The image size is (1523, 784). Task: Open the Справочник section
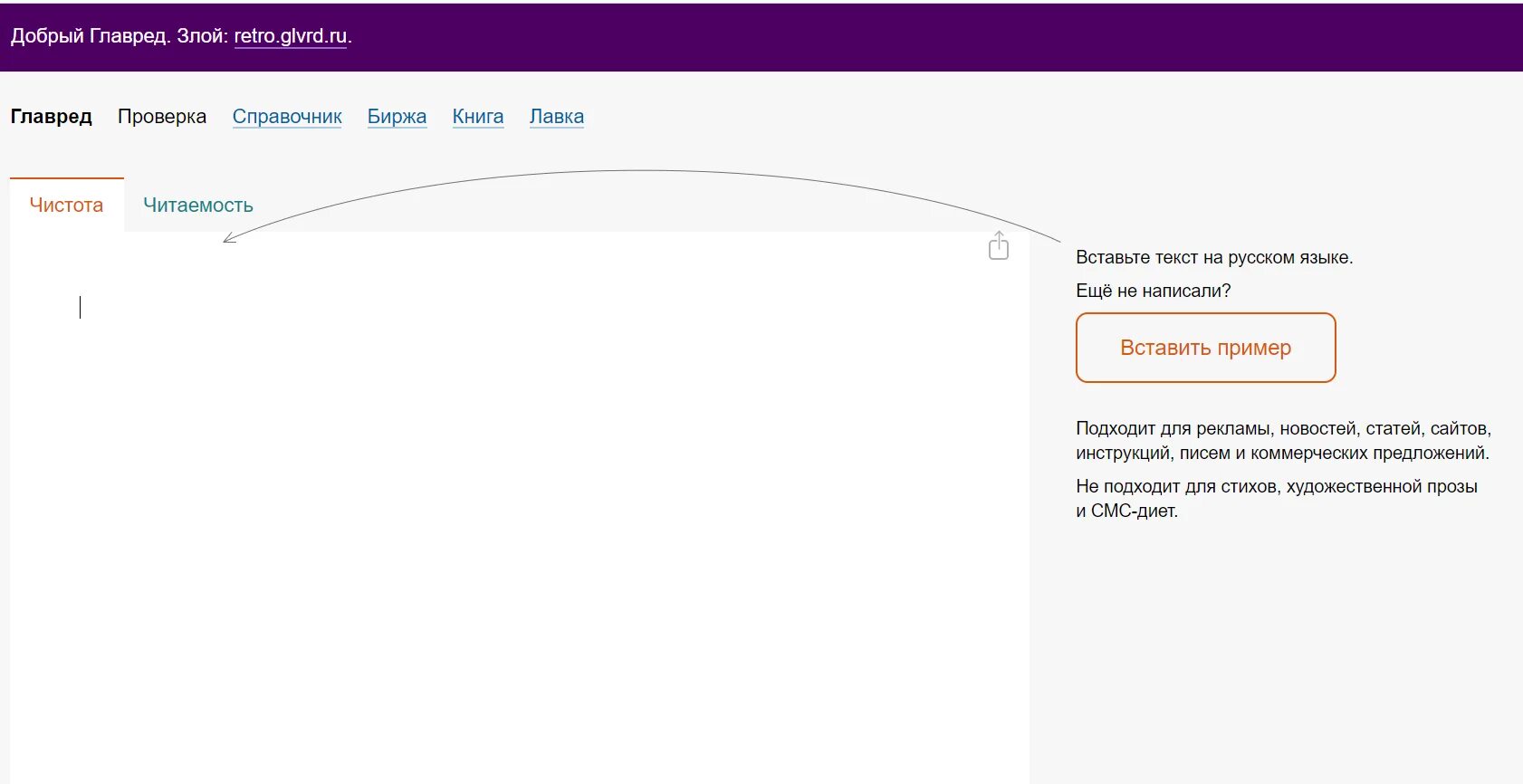[287, 117]
